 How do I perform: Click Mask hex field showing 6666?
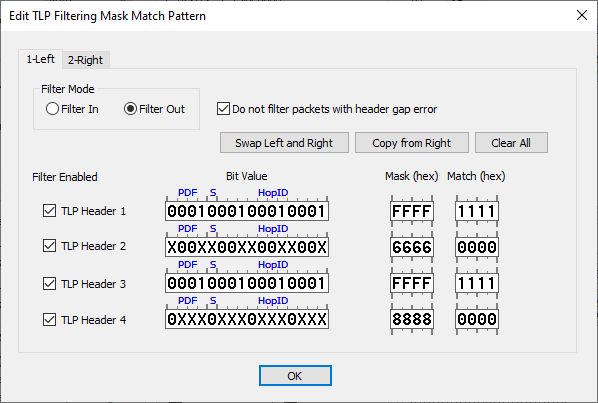point(412,247)
